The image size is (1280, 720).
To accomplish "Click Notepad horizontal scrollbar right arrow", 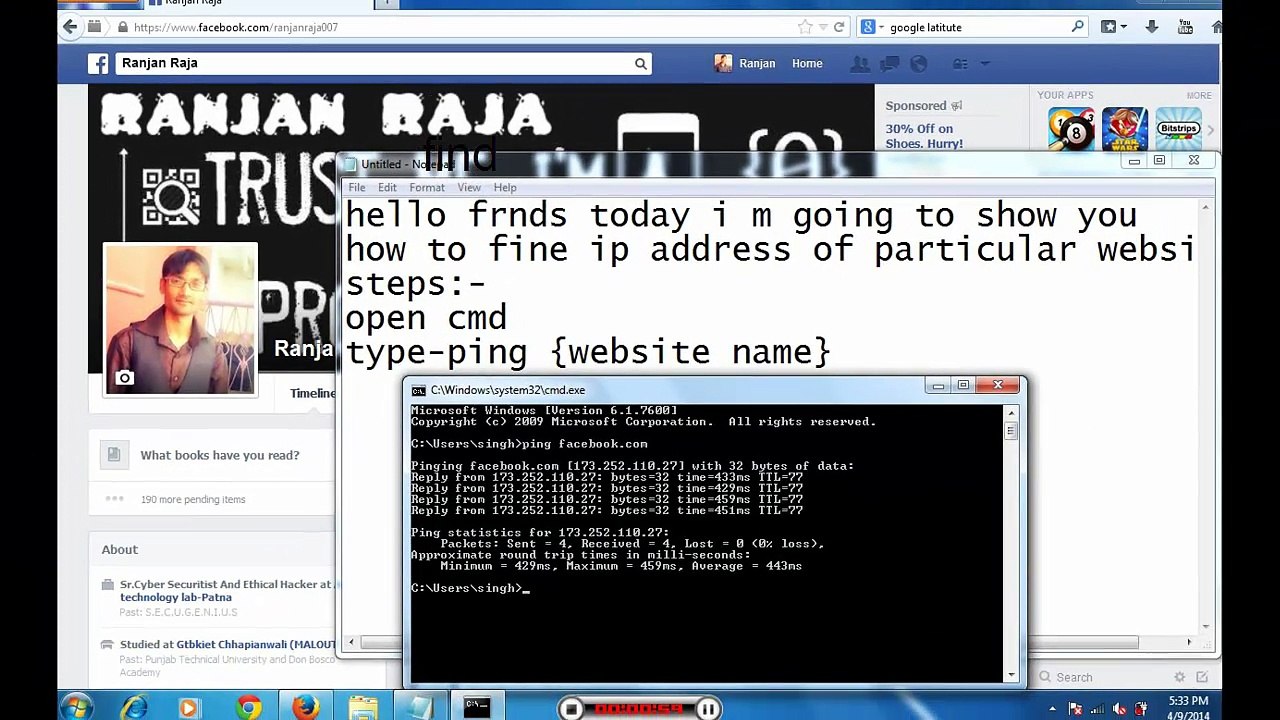I will (1189, 642).
